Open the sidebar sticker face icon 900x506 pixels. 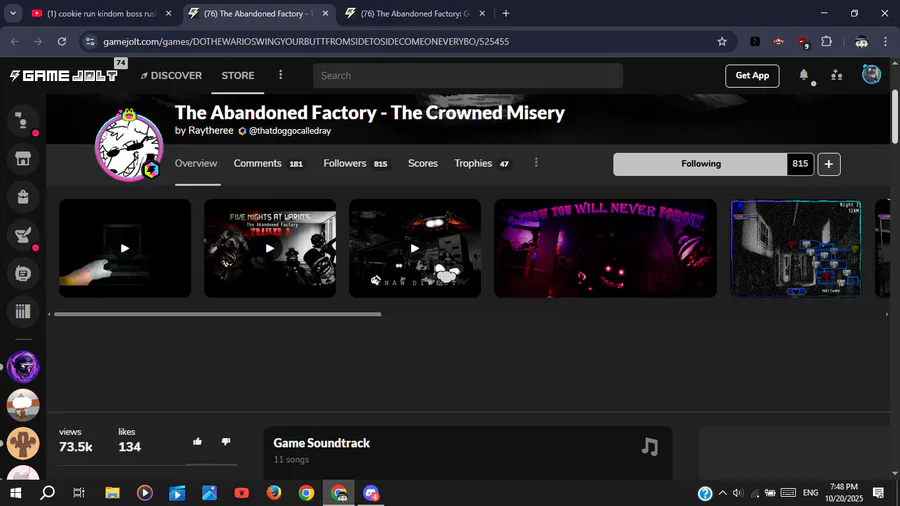(x=23, y=273)
